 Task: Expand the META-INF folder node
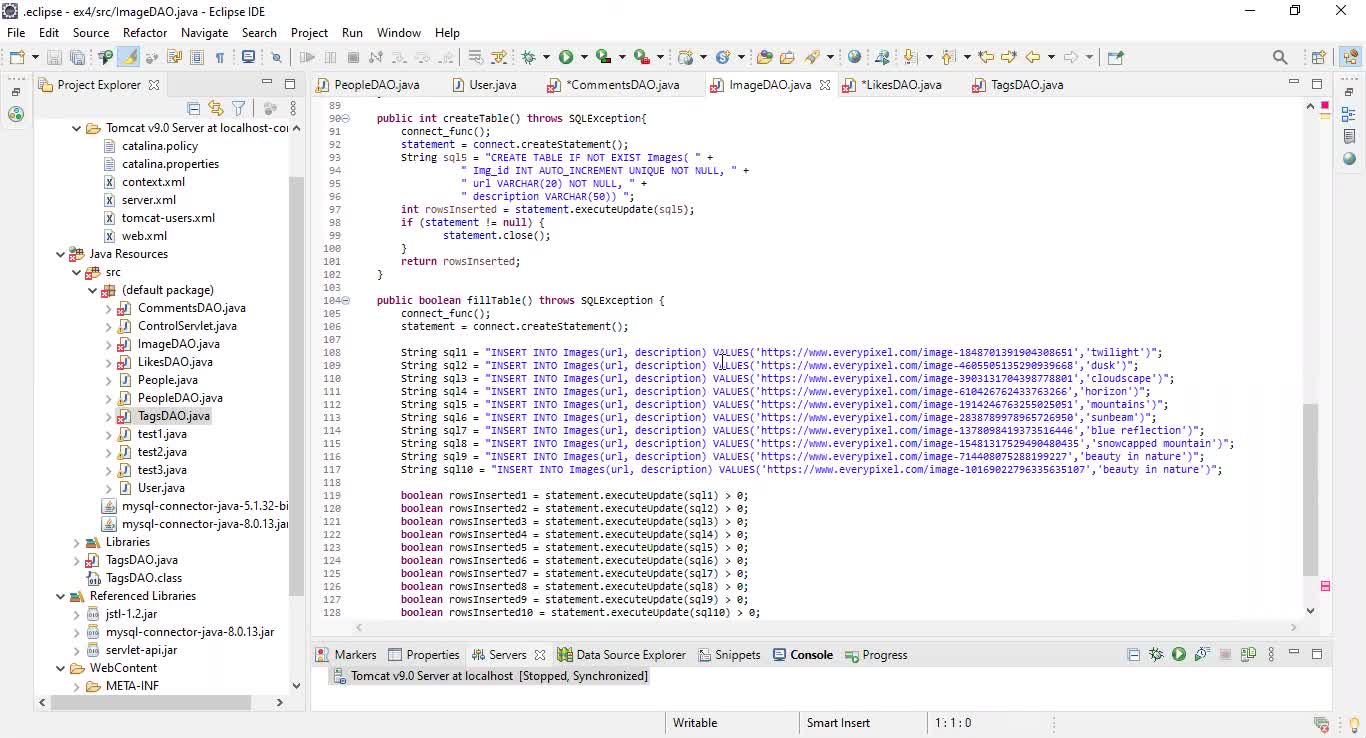(76, 686)
